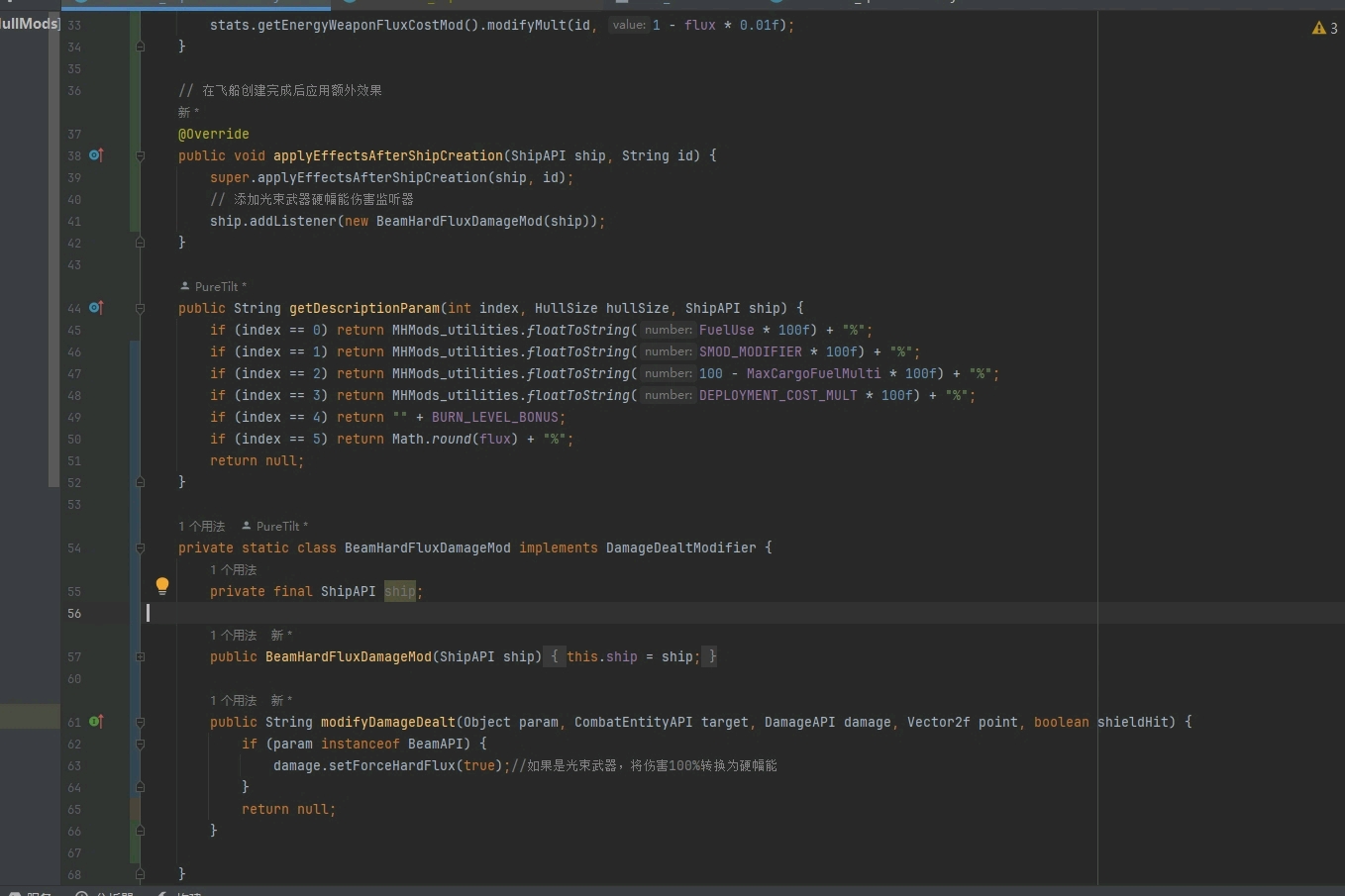Click the fold end marker at line 52
This screenshot has height=896, width=1345.
click(x=140, y=482)
